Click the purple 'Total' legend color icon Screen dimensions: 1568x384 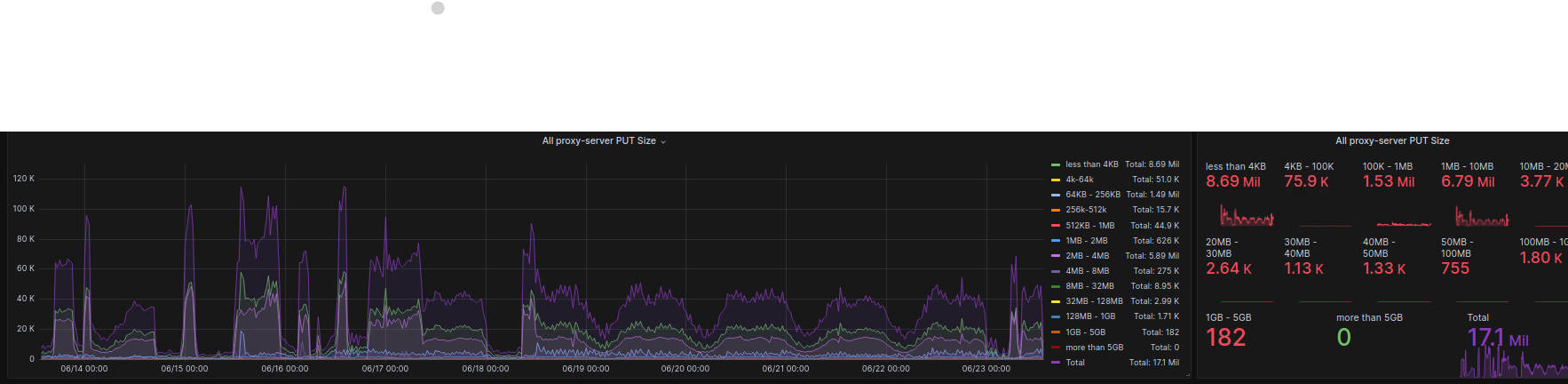click(x=1055, y=363)
